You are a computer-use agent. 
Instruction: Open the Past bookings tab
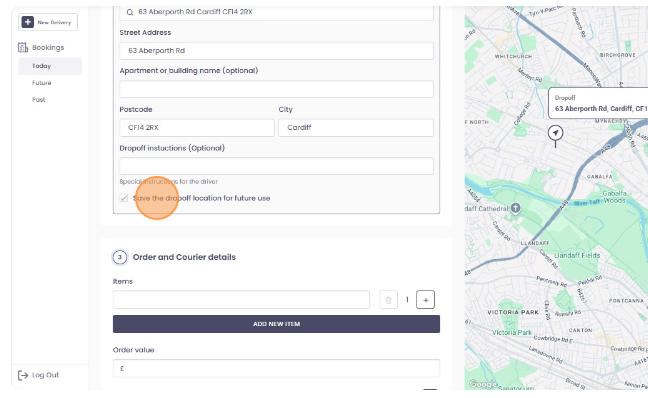(x=38, y=100)
